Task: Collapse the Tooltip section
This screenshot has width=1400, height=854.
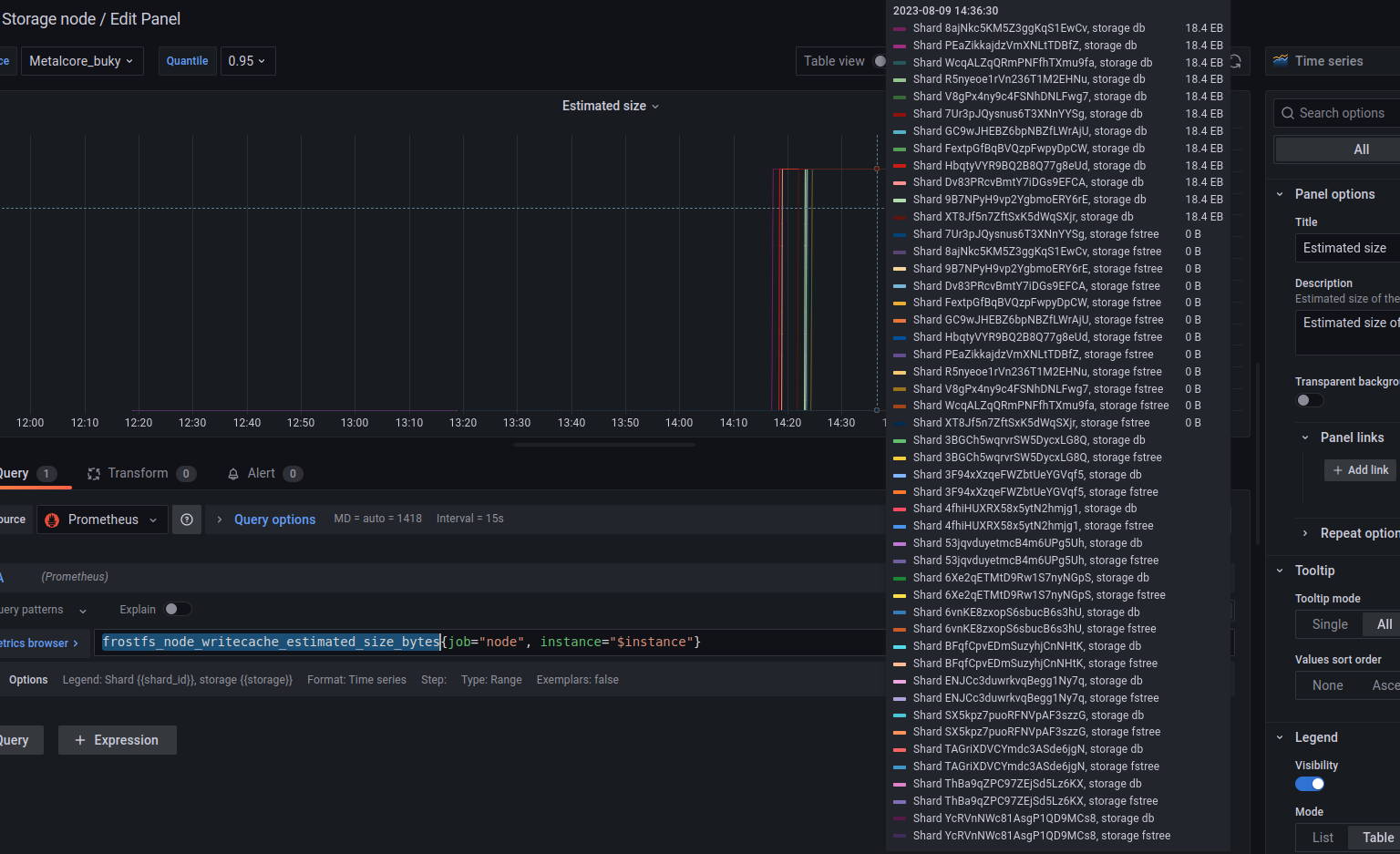Action: point(1280,571)
